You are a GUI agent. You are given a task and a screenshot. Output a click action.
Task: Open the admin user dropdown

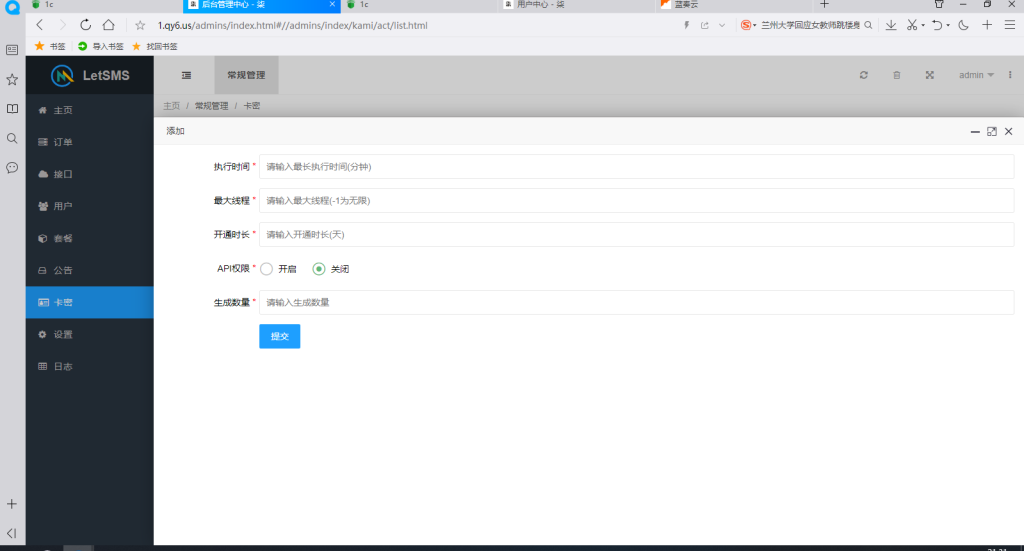[x=976, y=75]
